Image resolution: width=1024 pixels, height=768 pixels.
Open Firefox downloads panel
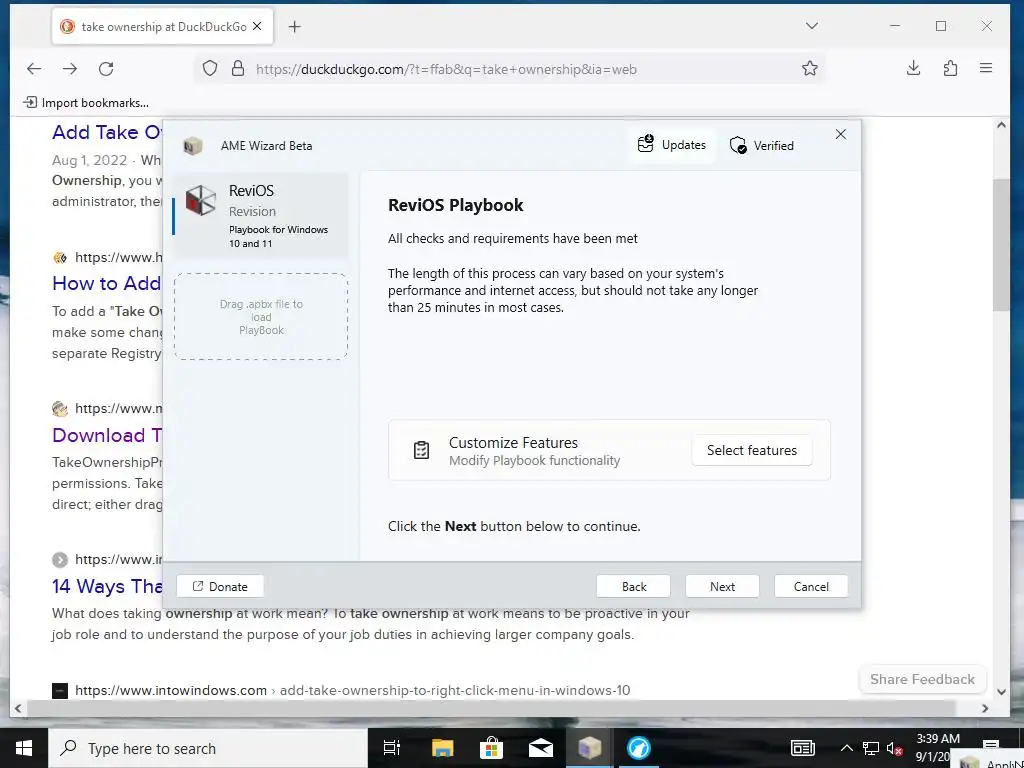point(914,68)
